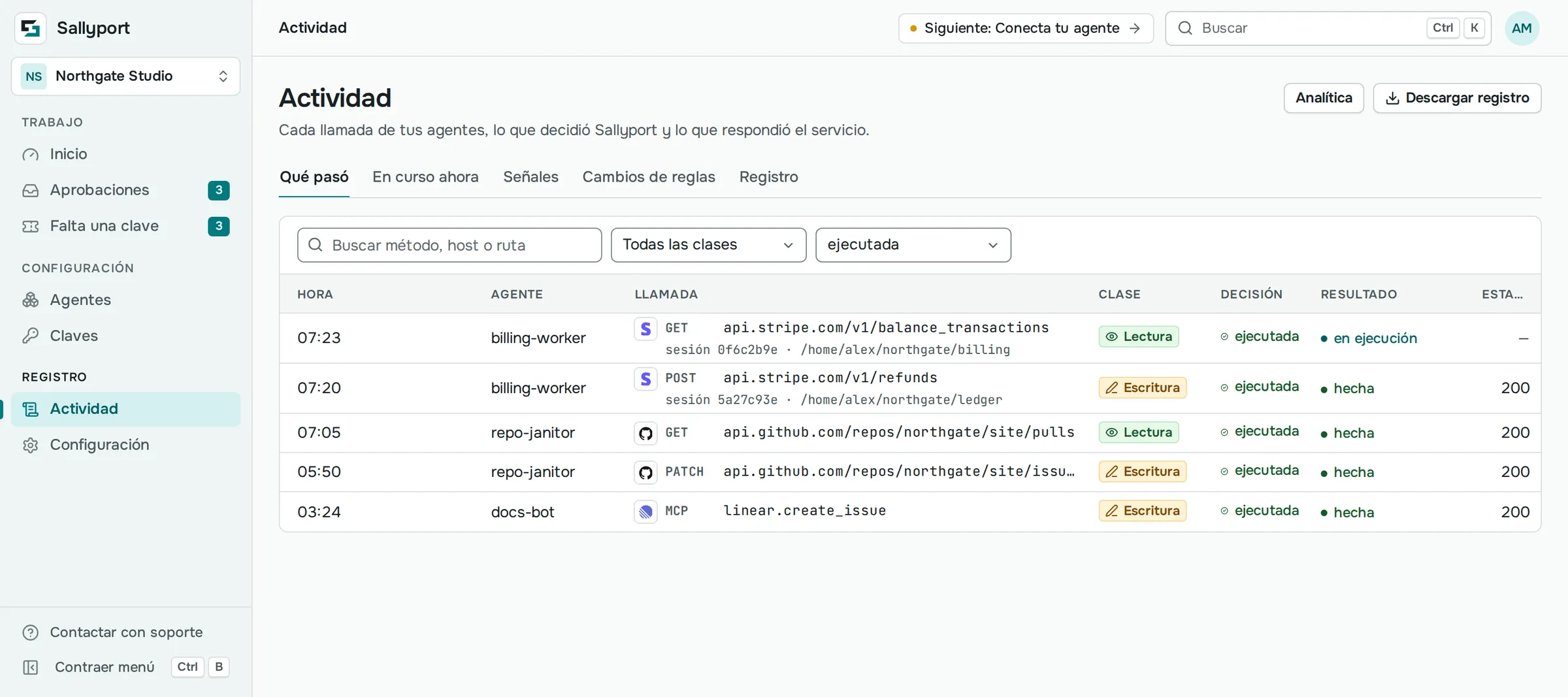Click the Contactar con soporte help icon
The height and width of the screenshot is (697, 1568).
coord(31,632)
